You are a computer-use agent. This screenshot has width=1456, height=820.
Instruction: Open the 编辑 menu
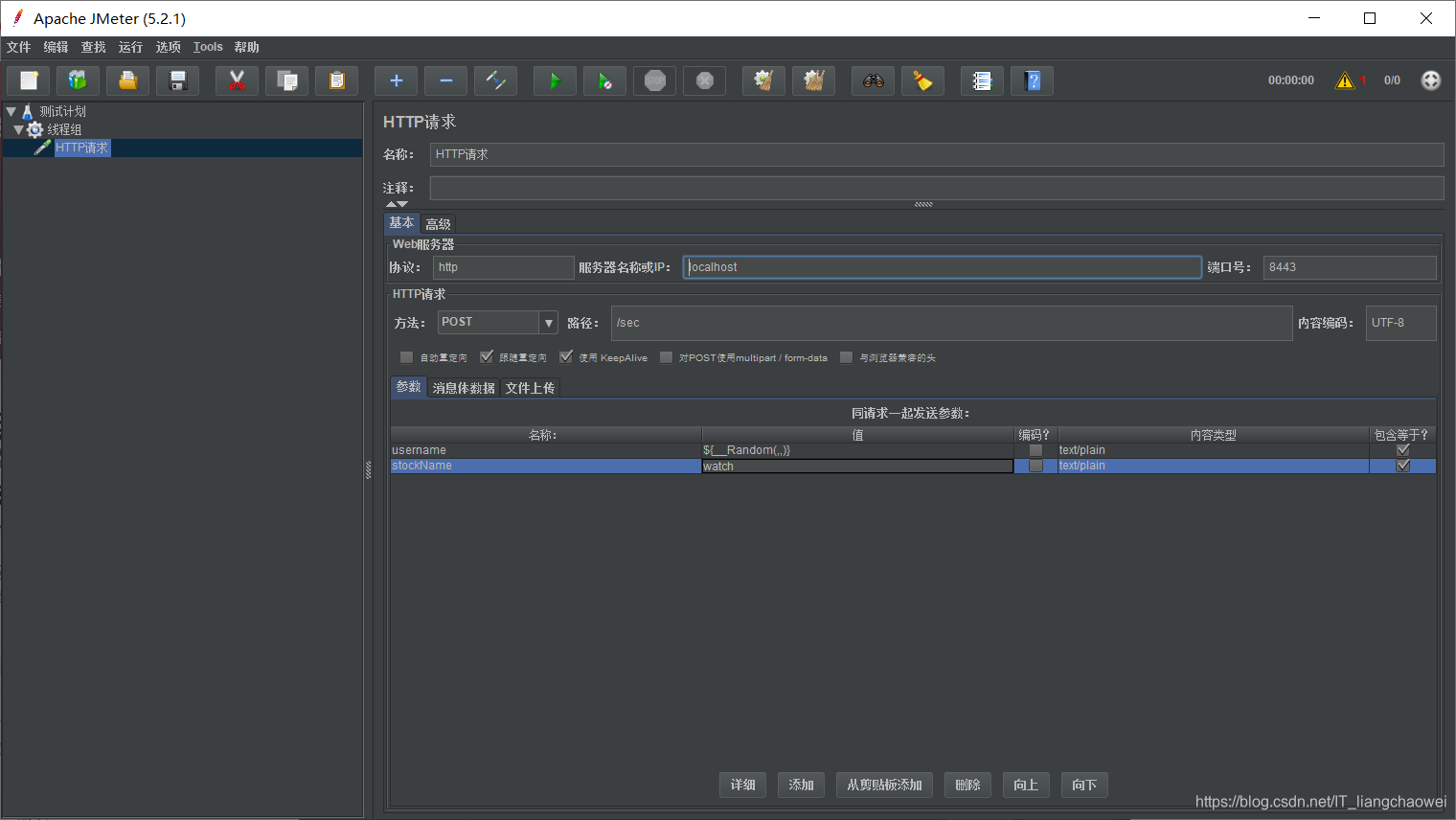[x=56, y=47]
